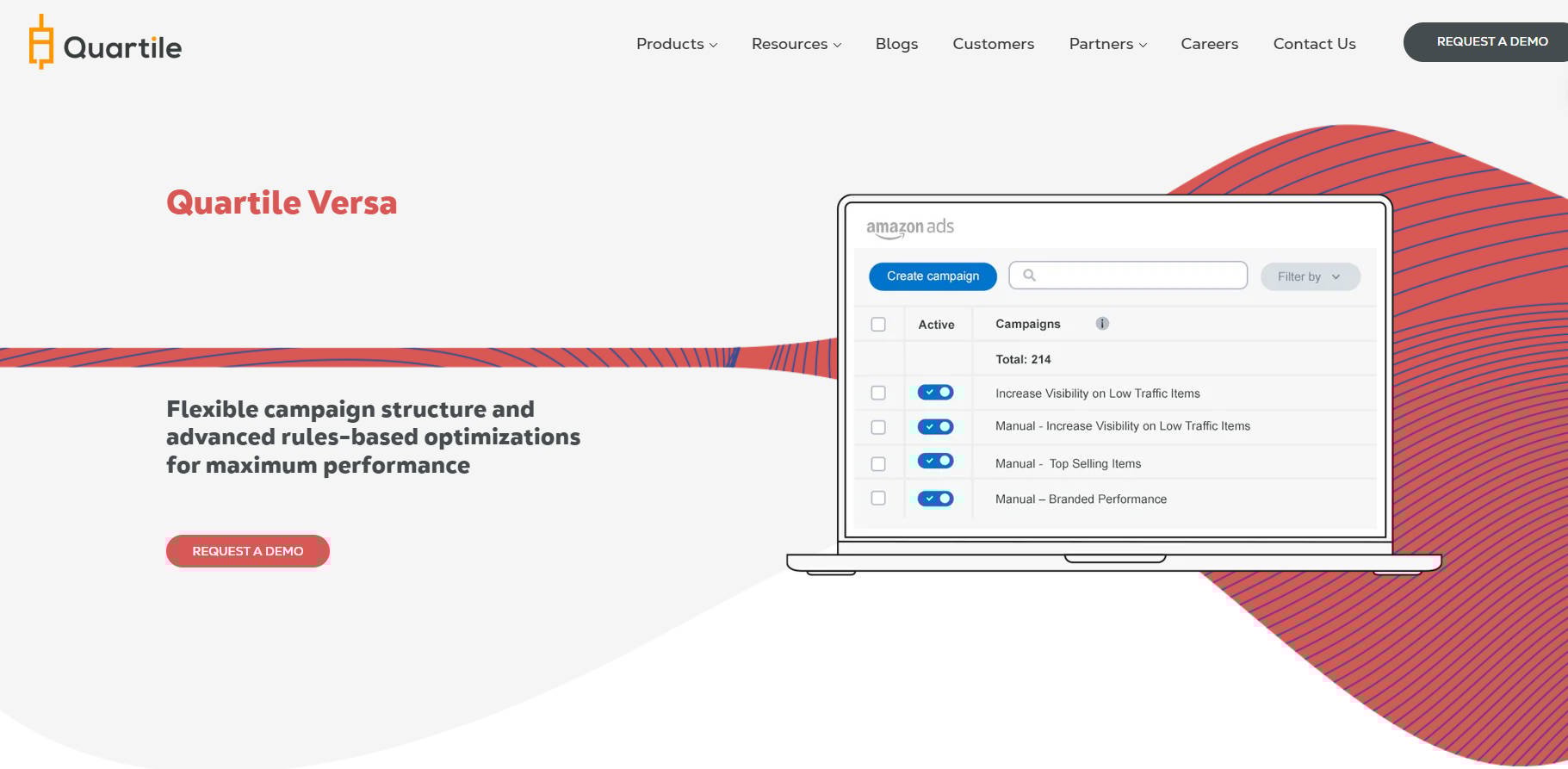This screenshot has height=769, width=1568.
Task: Visit the Careers page
Action: click(x=1209, y=44)
